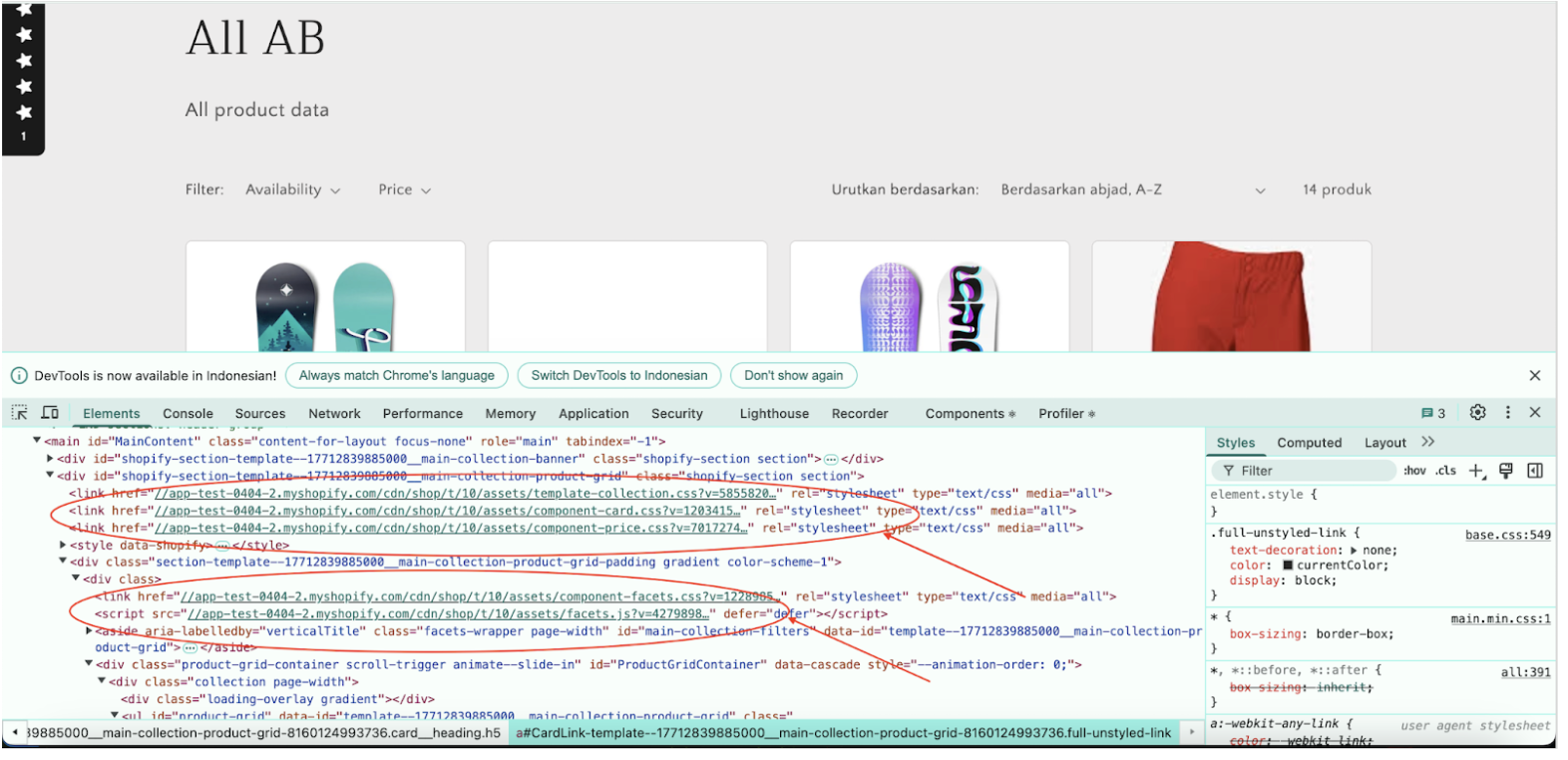Viewport: 1568px width, 760px height.
Task: Collapse the product-grid-padding gradient div
Action: click(x=63, y=562)
